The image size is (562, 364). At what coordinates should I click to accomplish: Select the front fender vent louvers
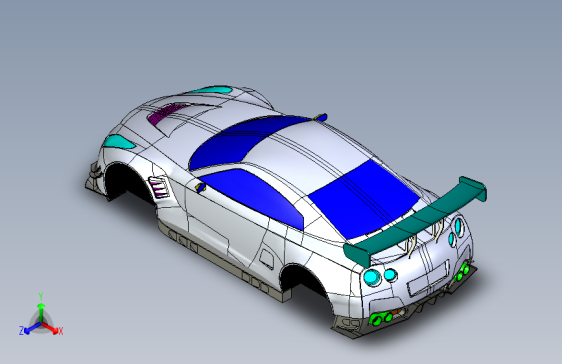click(x=159, y=187)
